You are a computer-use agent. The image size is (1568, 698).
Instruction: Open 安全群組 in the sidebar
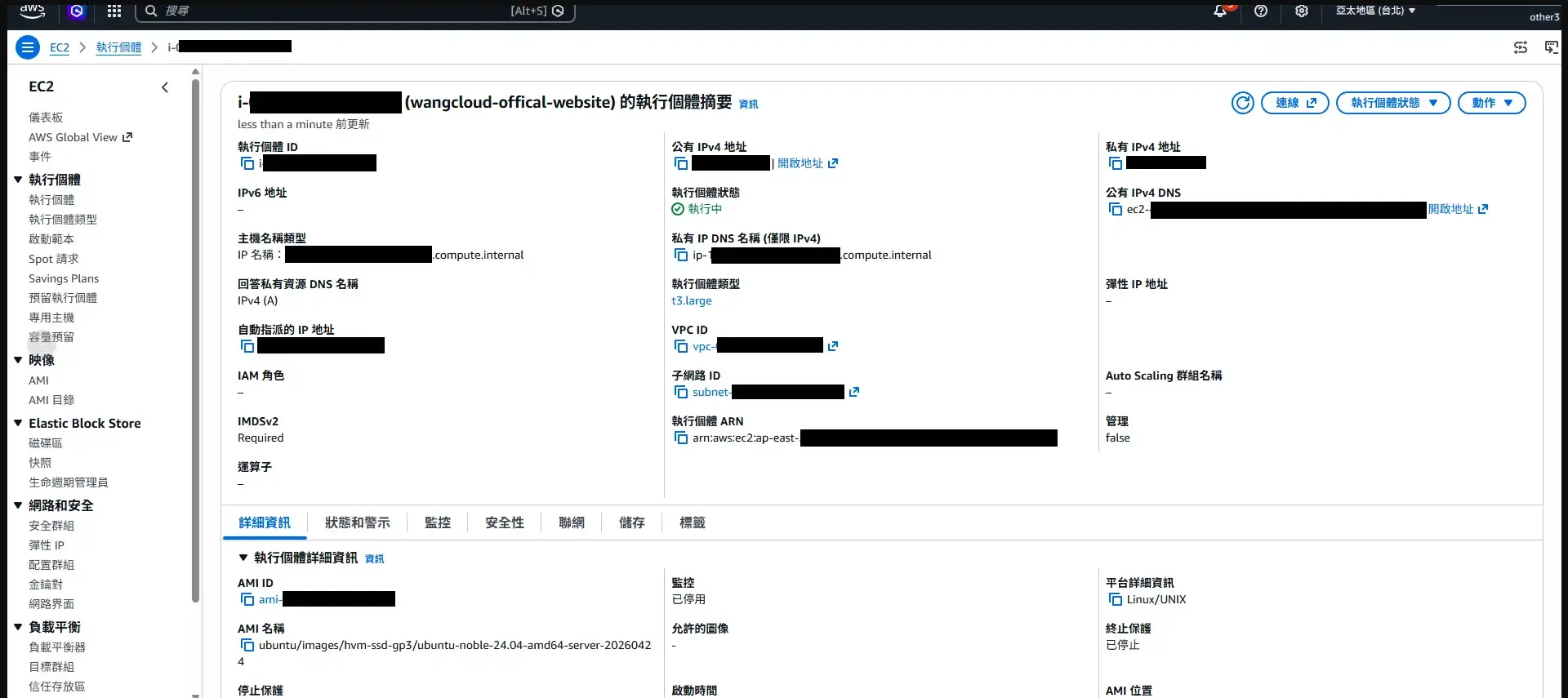tap(51, 526)
